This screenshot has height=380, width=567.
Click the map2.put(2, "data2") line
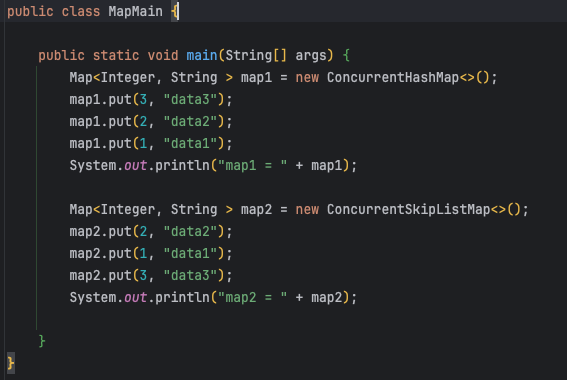[151, 231]
